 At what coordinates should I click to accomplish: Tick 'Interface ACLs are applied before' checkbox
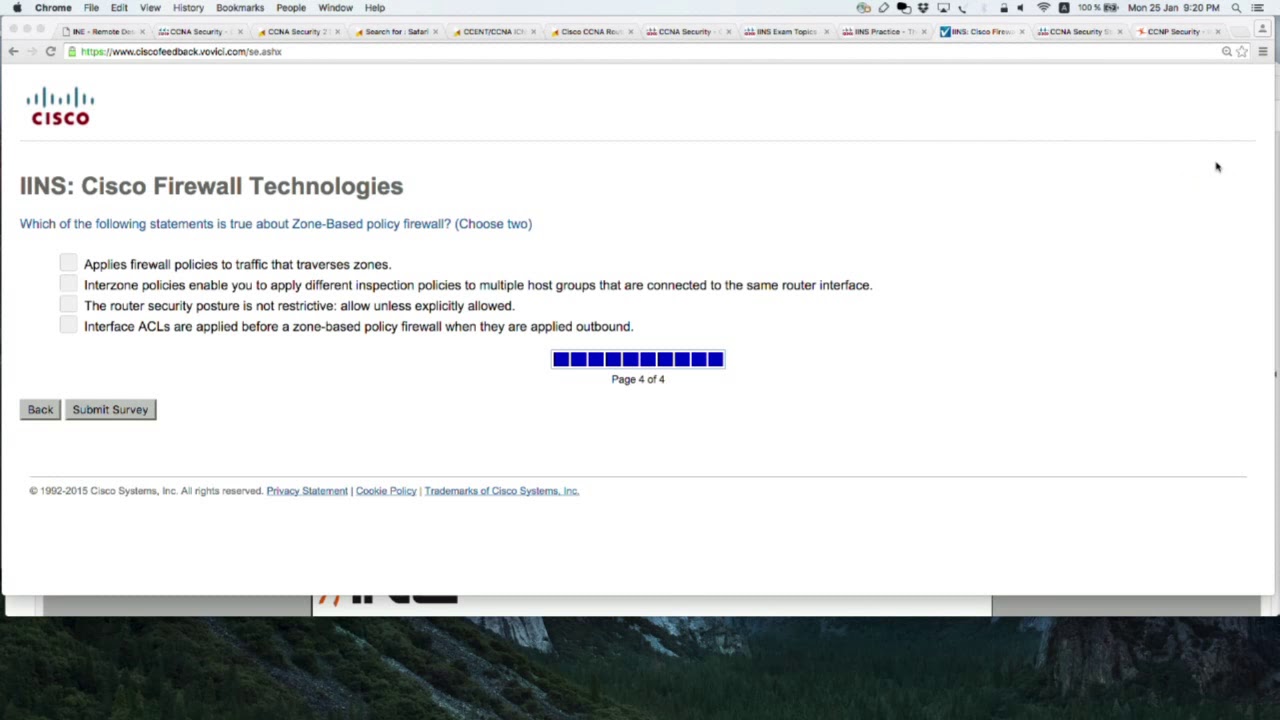(x=68, y=325)
